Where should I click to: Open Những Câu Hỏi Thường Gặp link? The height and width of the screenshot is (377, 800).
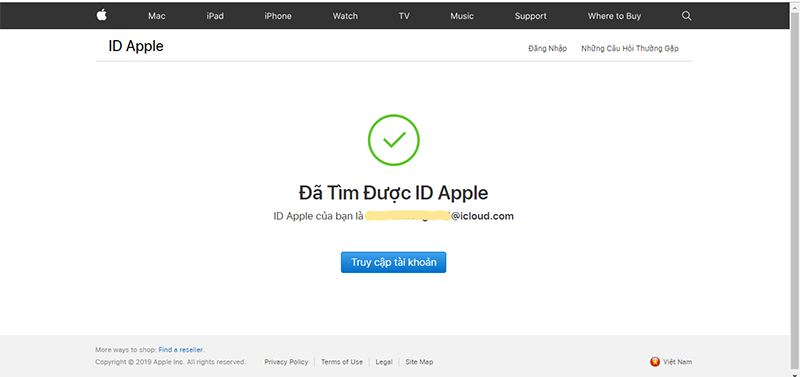click(x=630, y=48)
